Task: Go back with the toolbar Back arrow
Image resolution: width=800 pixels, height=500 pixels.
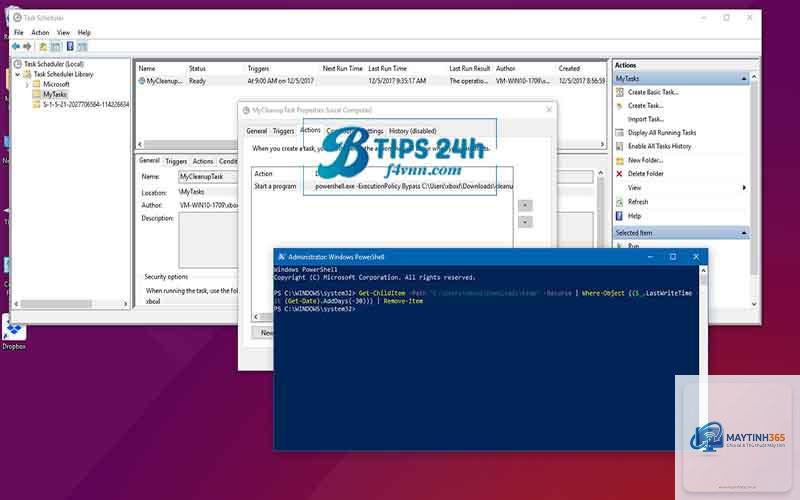Action: tap(16, 46)
